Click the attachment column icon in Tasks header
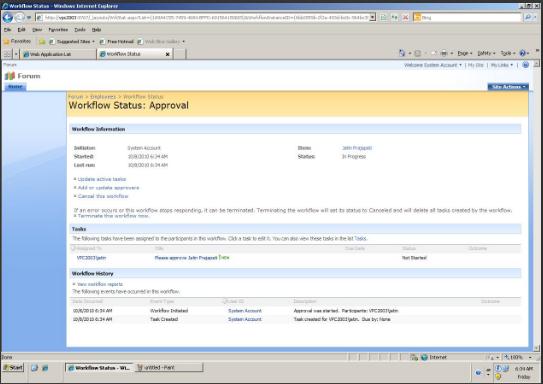The height and width of the screenshot is (384, 543). (x=73, y=248)
